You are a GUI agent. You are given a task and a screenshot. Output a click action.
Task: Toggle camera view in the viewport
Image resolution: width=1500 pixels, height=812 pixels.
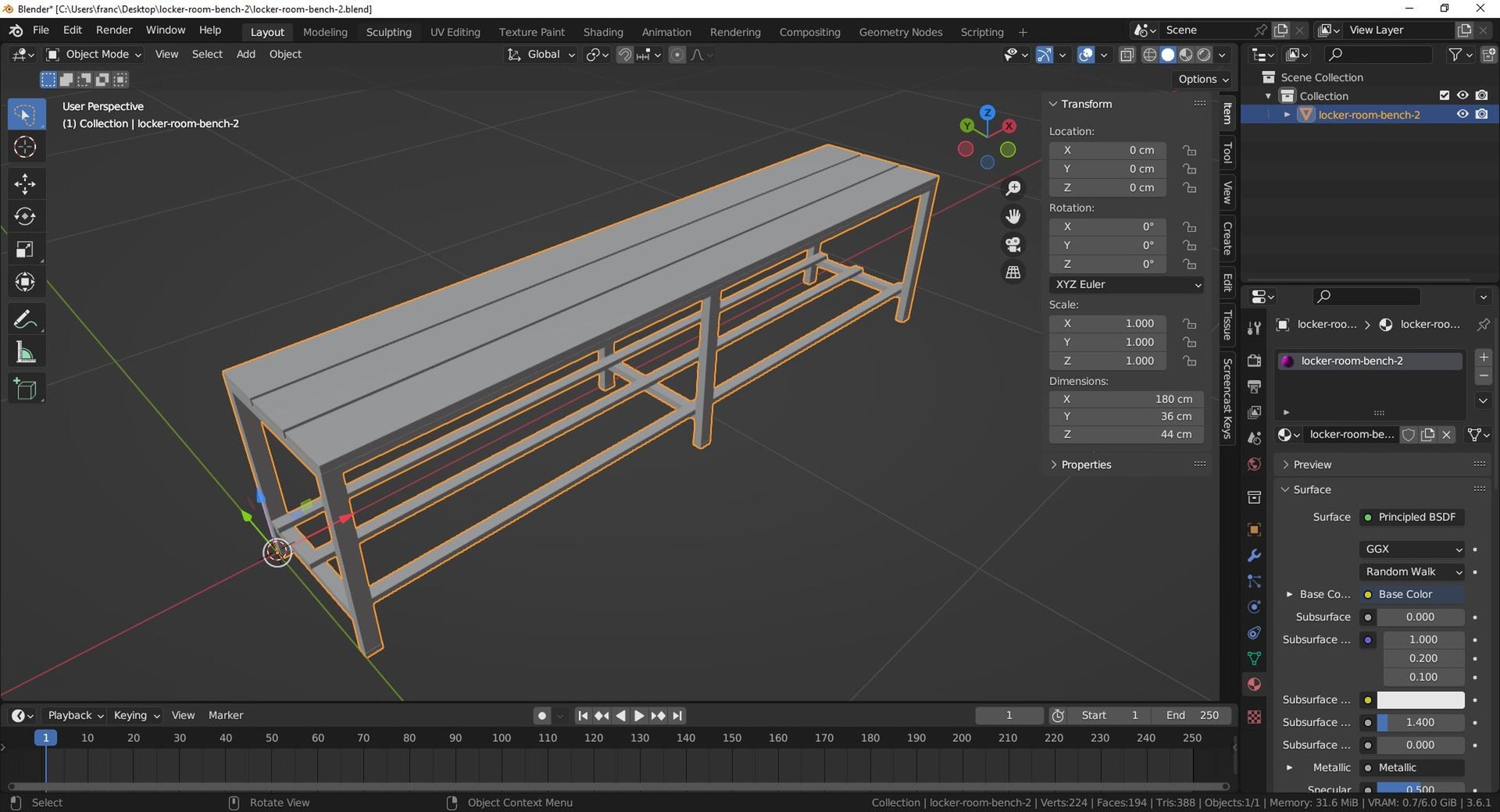[x=1013, y=244]
